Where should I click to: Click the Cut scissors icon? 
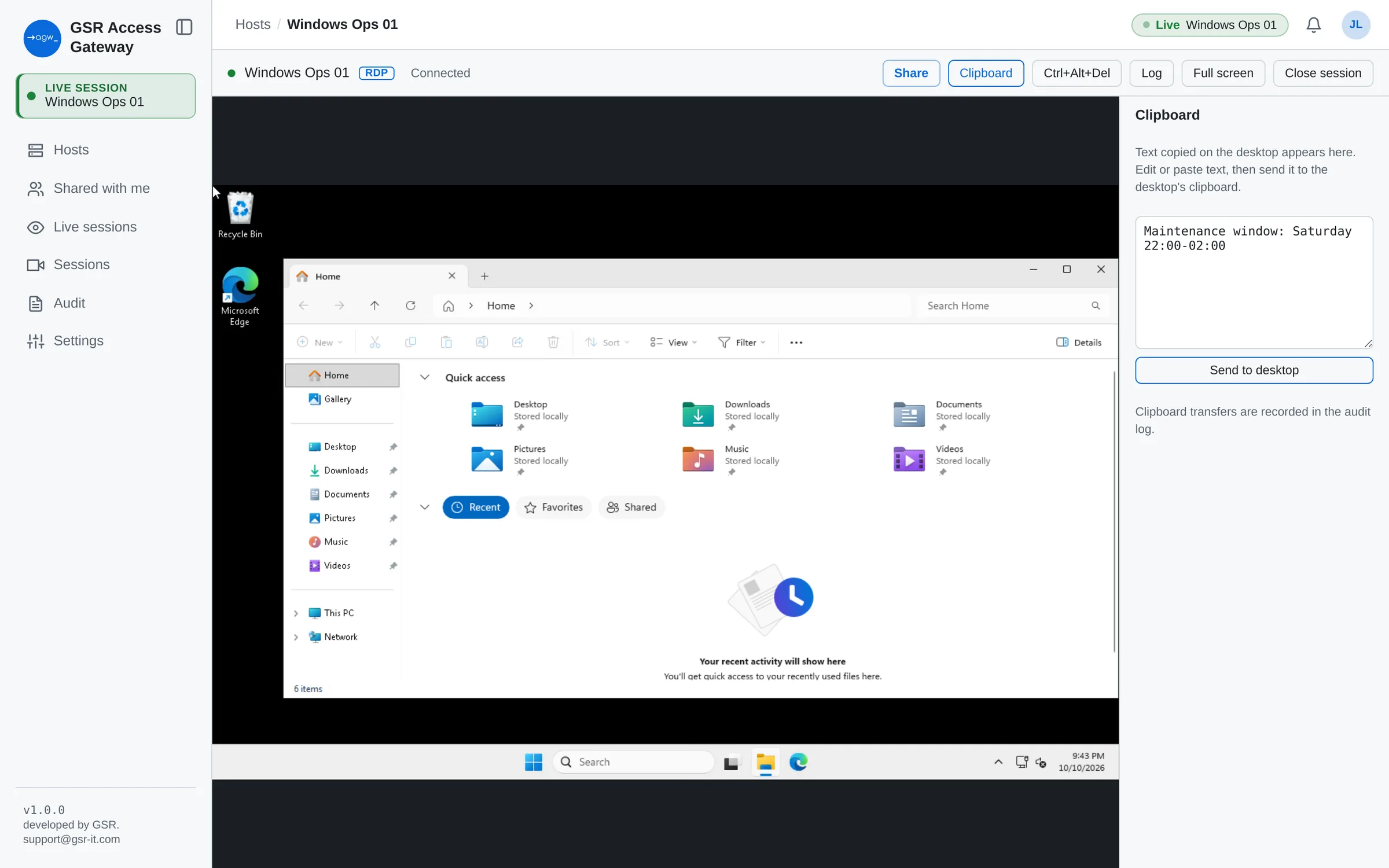pos(375,343)
